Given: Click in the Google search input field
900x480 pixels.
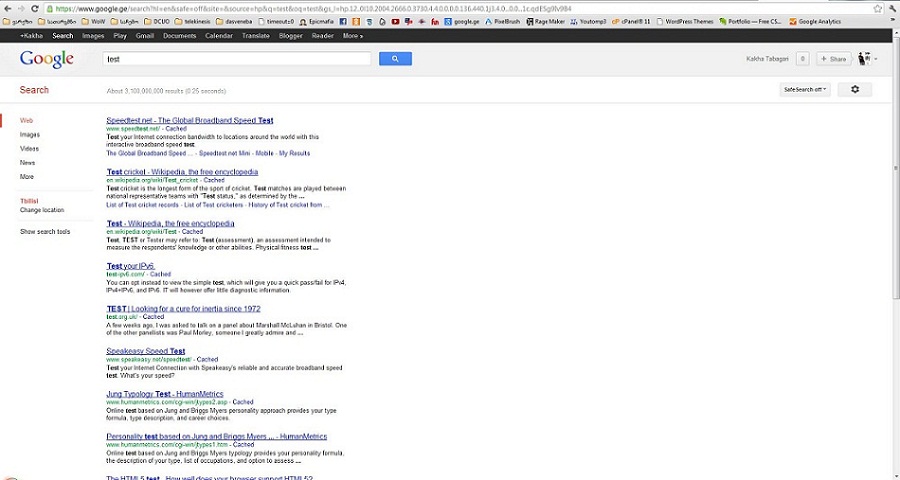Looking at the screenshot, I should [237, 59].
